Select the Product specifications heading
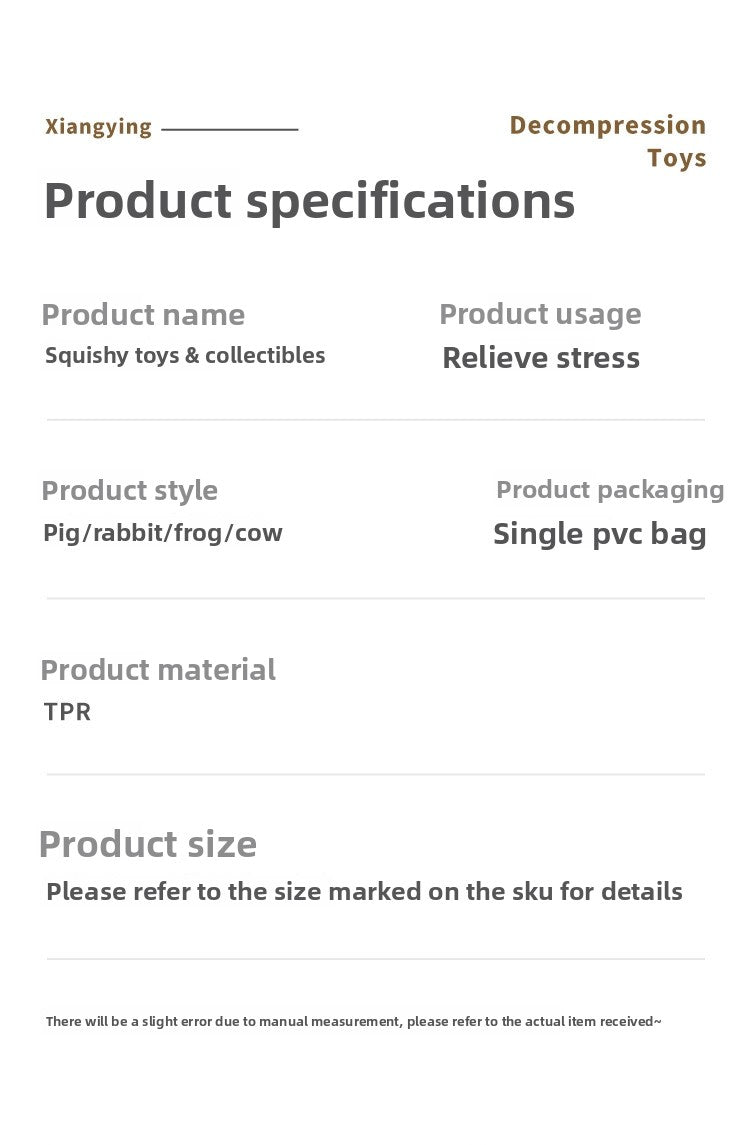750x1145 pixels. click(x=309, y=200)
